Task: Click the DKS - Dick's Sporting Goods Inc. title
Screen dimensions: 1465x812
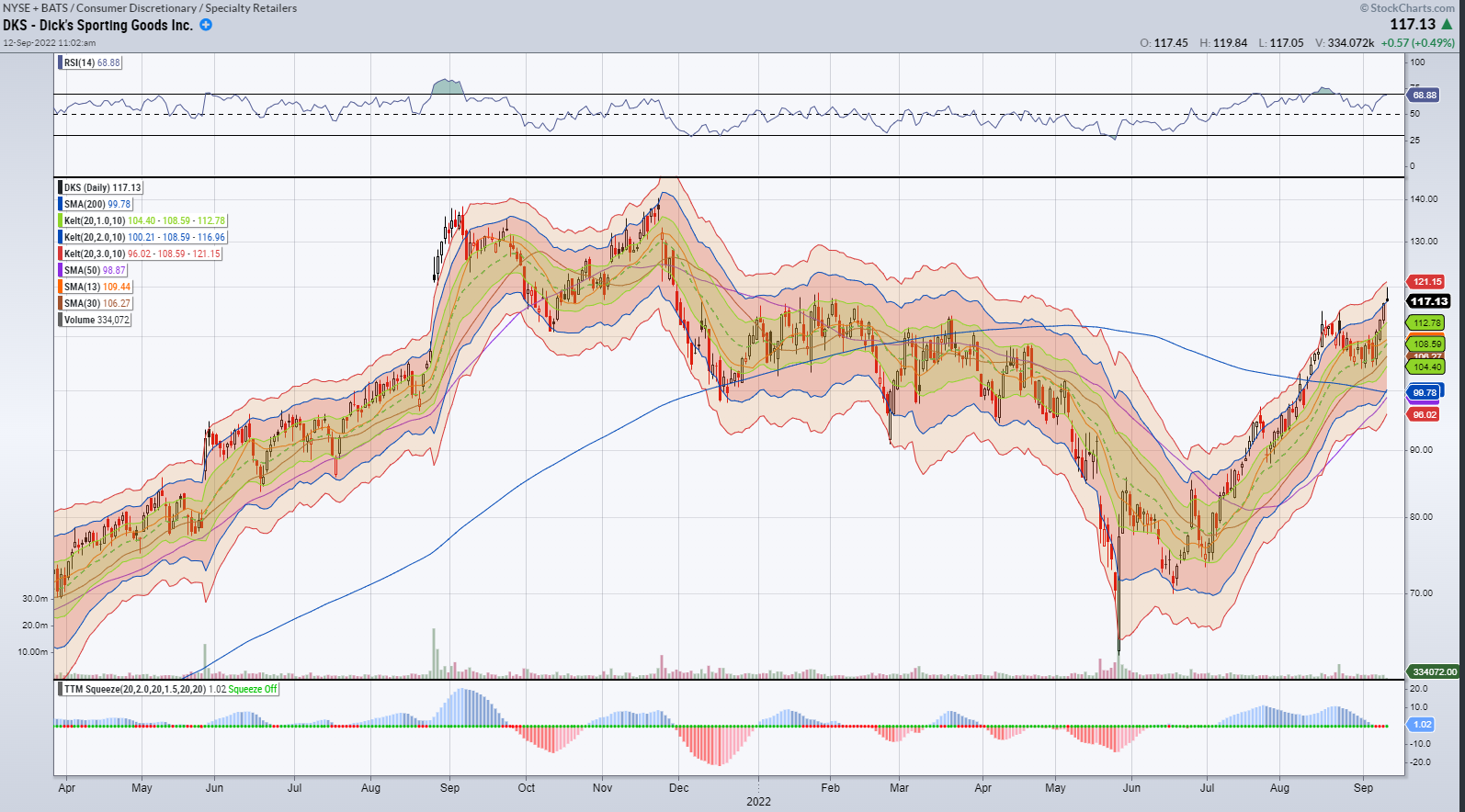Action: tap(98, 25)
